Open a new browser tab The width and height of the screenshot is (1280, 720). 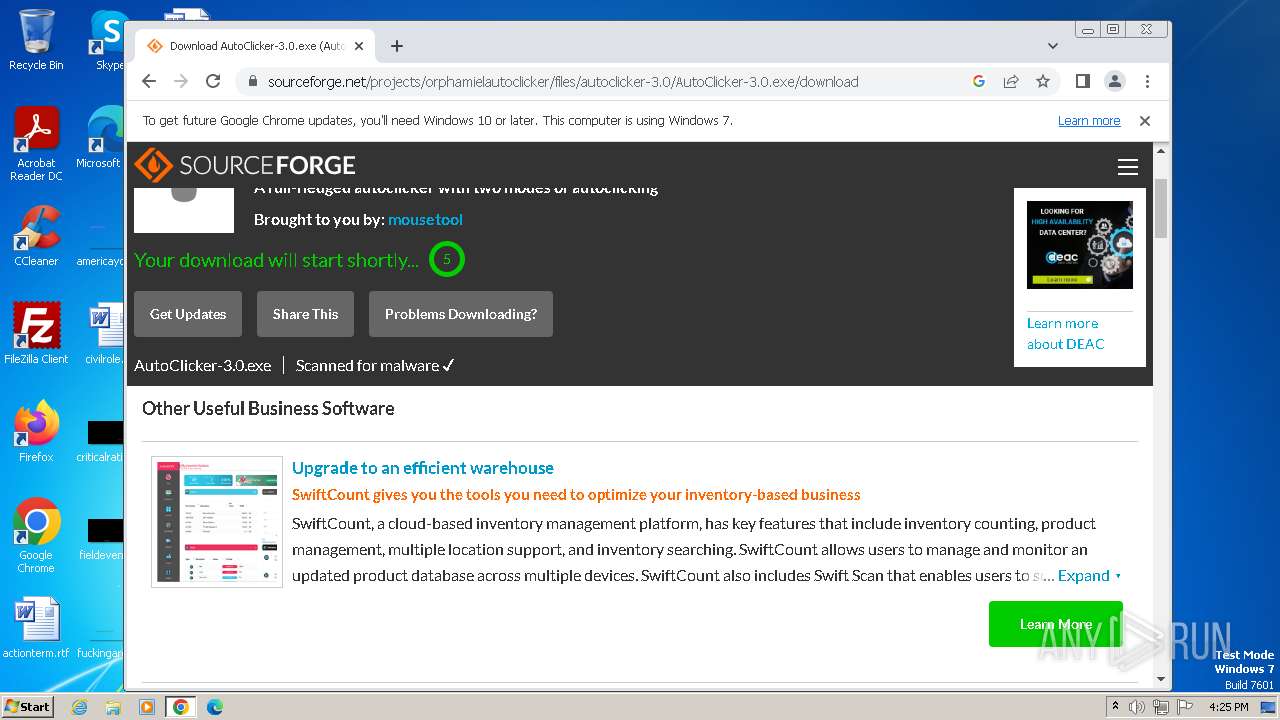click(x=397, y=46)
